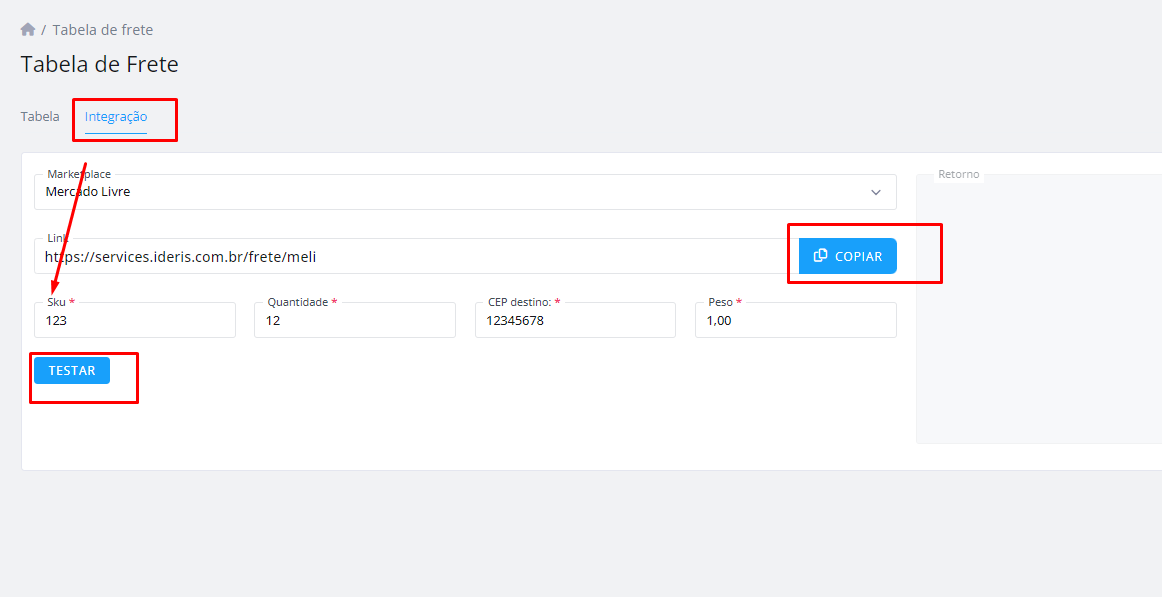
Task: Click the copy icon beside COPIAR
Action: click(820, 256)
